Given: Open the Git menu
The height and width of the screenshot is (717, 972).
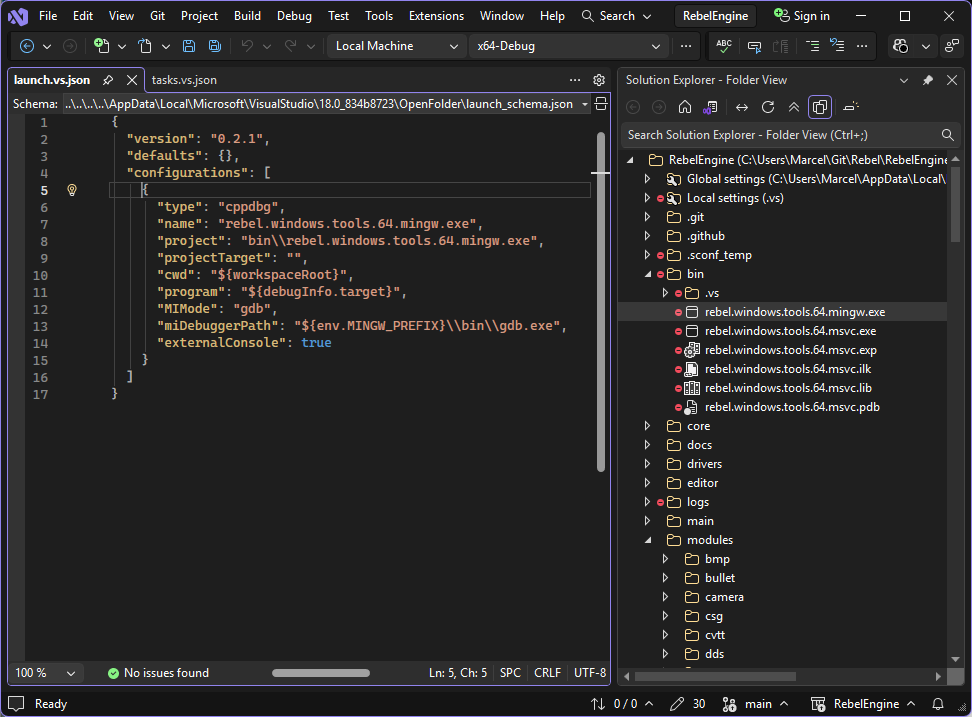Looking at the screenshot, I should coord(157,16).
